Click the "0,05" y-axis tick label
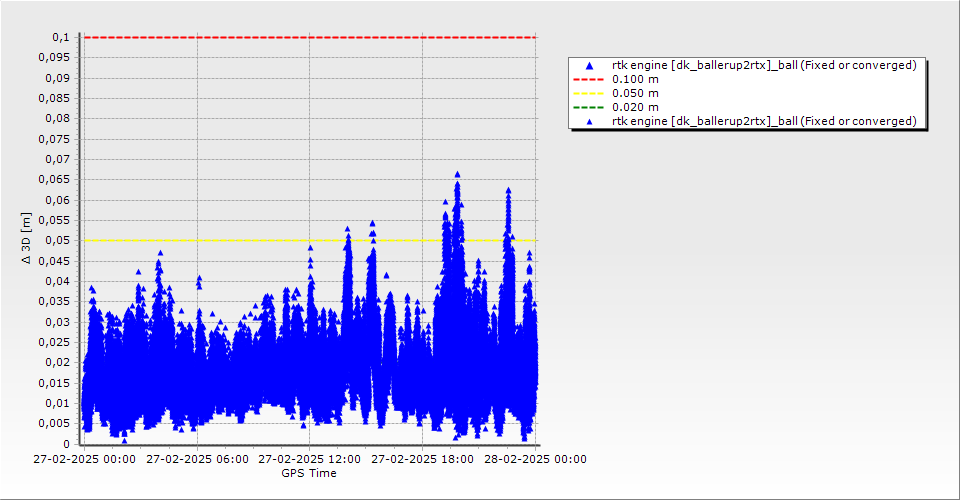Image resolution: width=960 pixels, height=500 pixels. pyautogui.click(x=58, y=241)
